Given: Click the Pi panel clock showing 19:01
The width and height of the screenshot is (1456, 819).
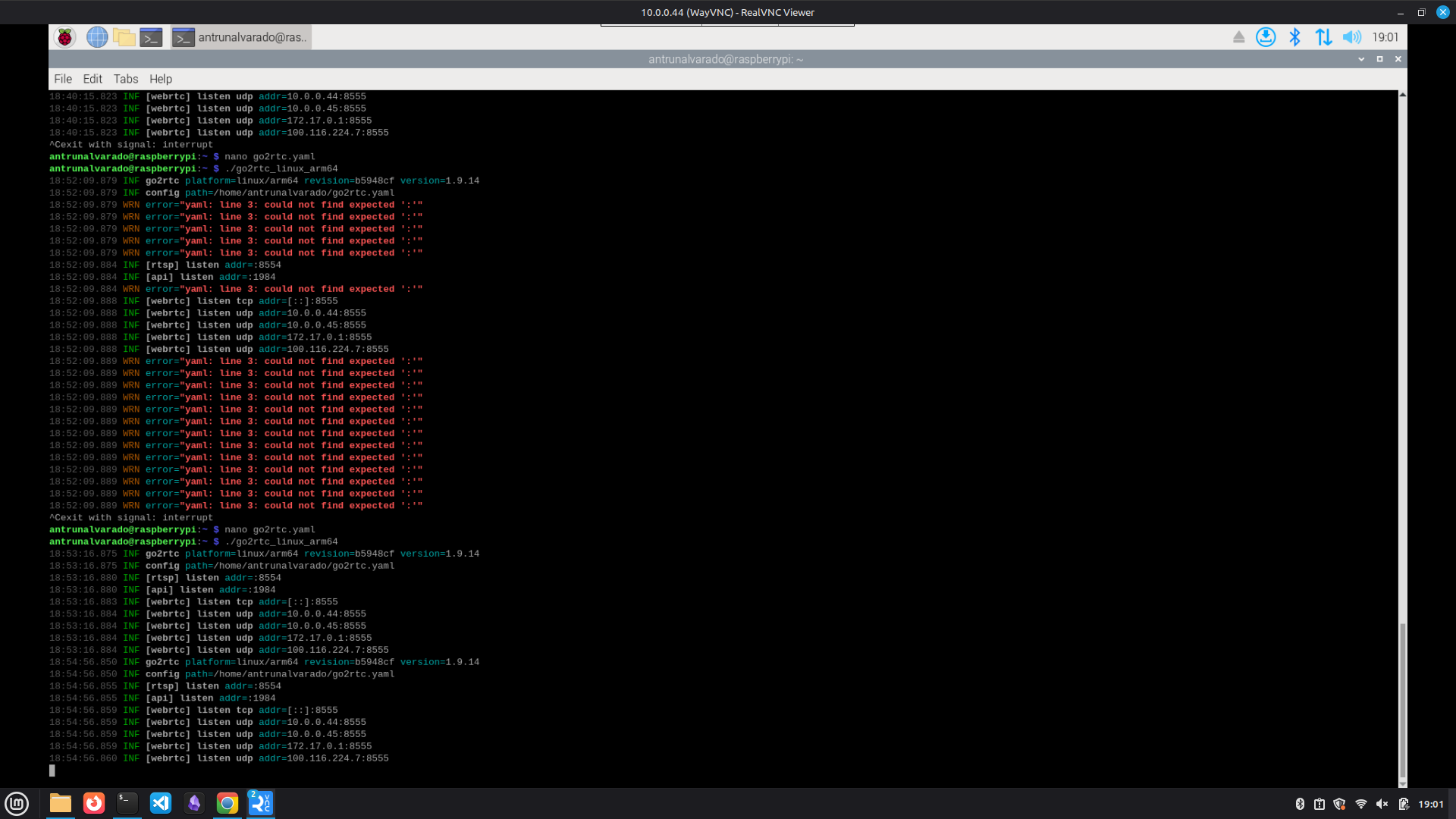Looking at the screenshot, I should point(1385,37).
